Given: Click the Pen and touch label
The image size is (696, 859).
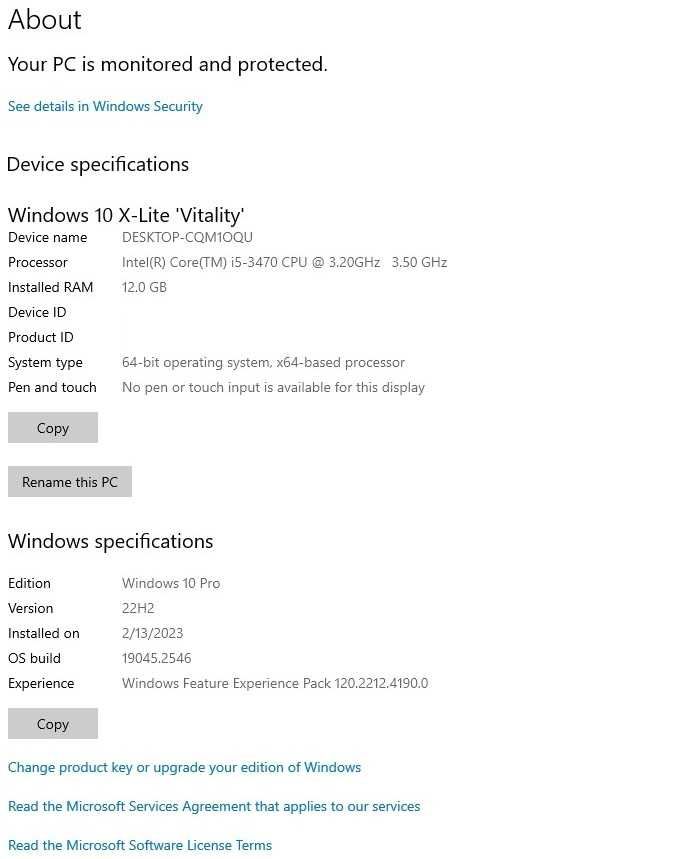Looking at the screenshot, I should 52,388.
